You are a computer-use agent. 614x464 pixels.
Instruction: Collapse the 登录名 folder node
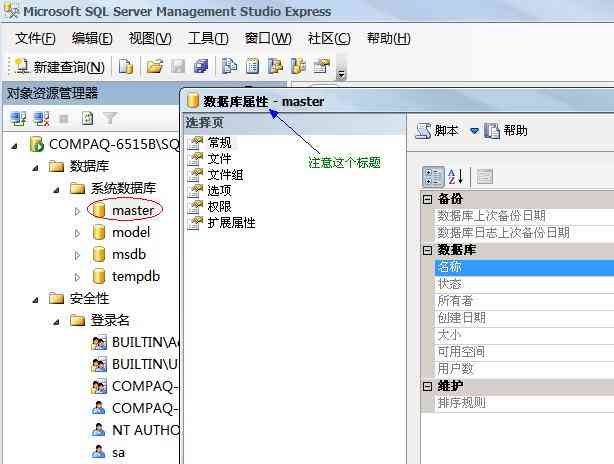56,322
